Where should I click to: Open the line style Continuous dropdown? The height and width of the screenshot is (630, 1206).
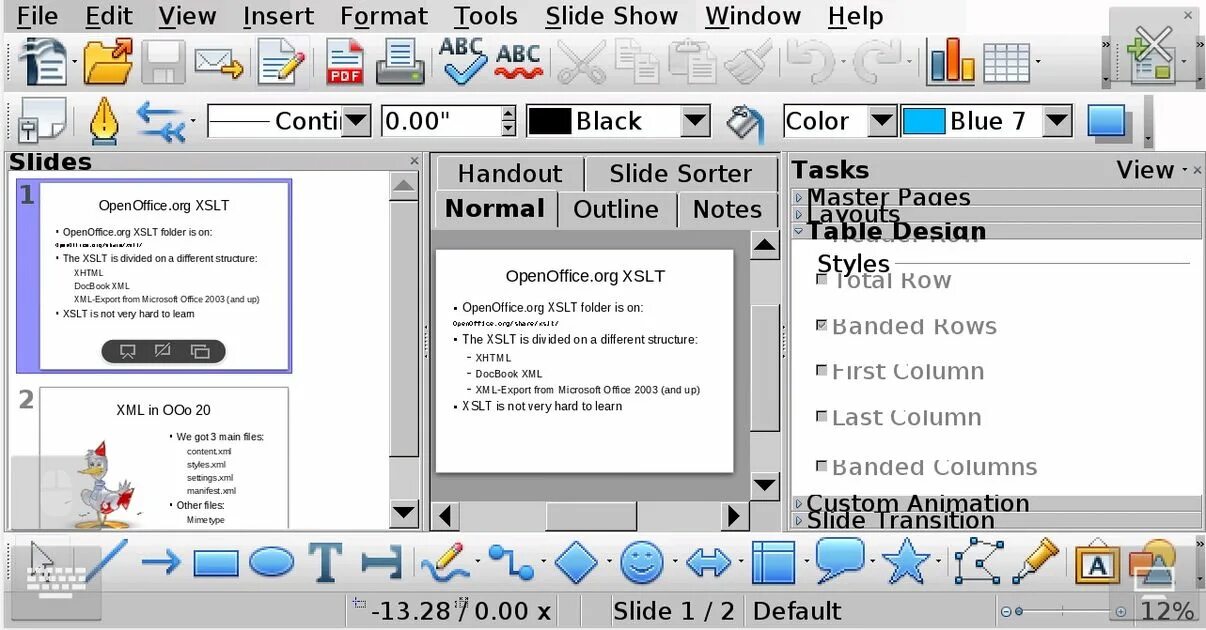pos(357,122)
